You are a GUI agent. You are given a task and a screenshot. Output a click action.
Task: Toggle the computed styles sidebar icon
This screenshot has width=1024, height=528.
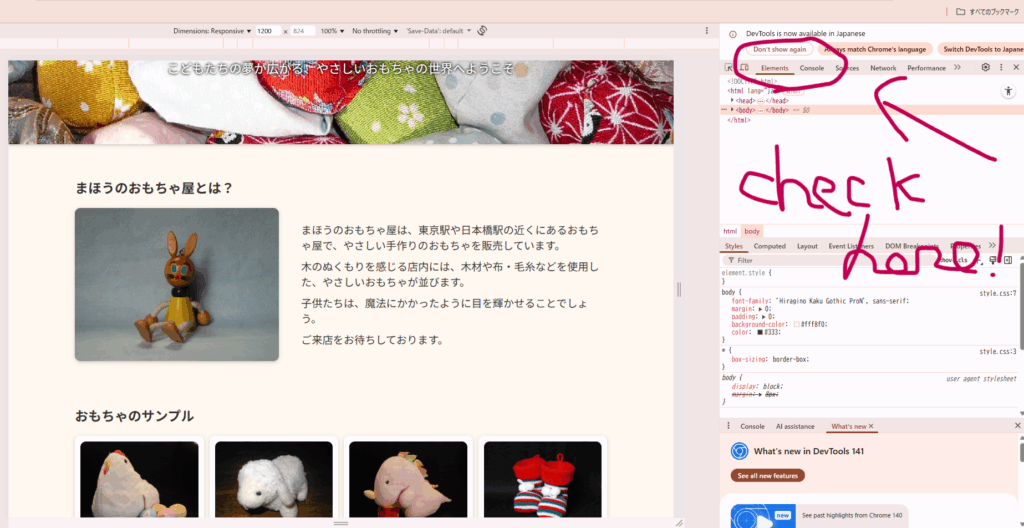(1008, 260)
